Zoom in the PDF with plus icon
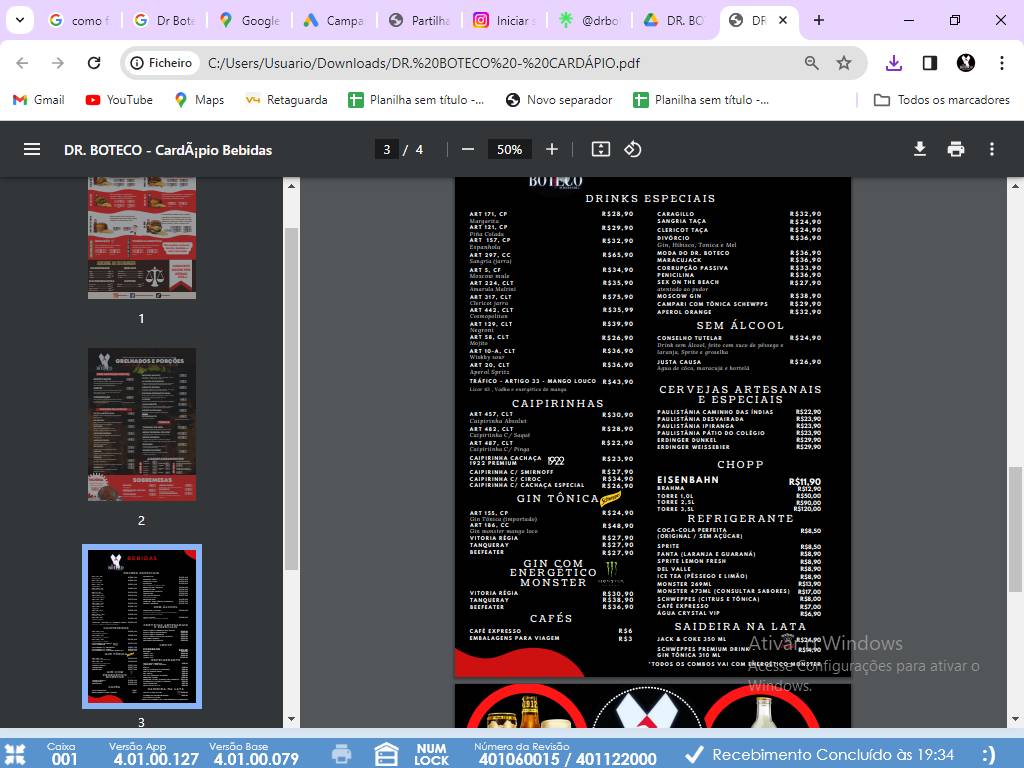This screenshot has height=768, width=1024. (552, 150)
